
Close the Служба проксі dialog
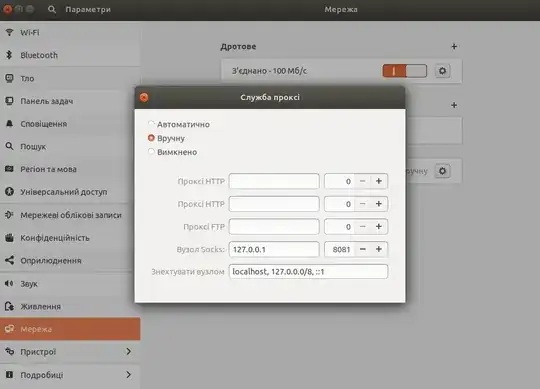(x=144, y=97)
